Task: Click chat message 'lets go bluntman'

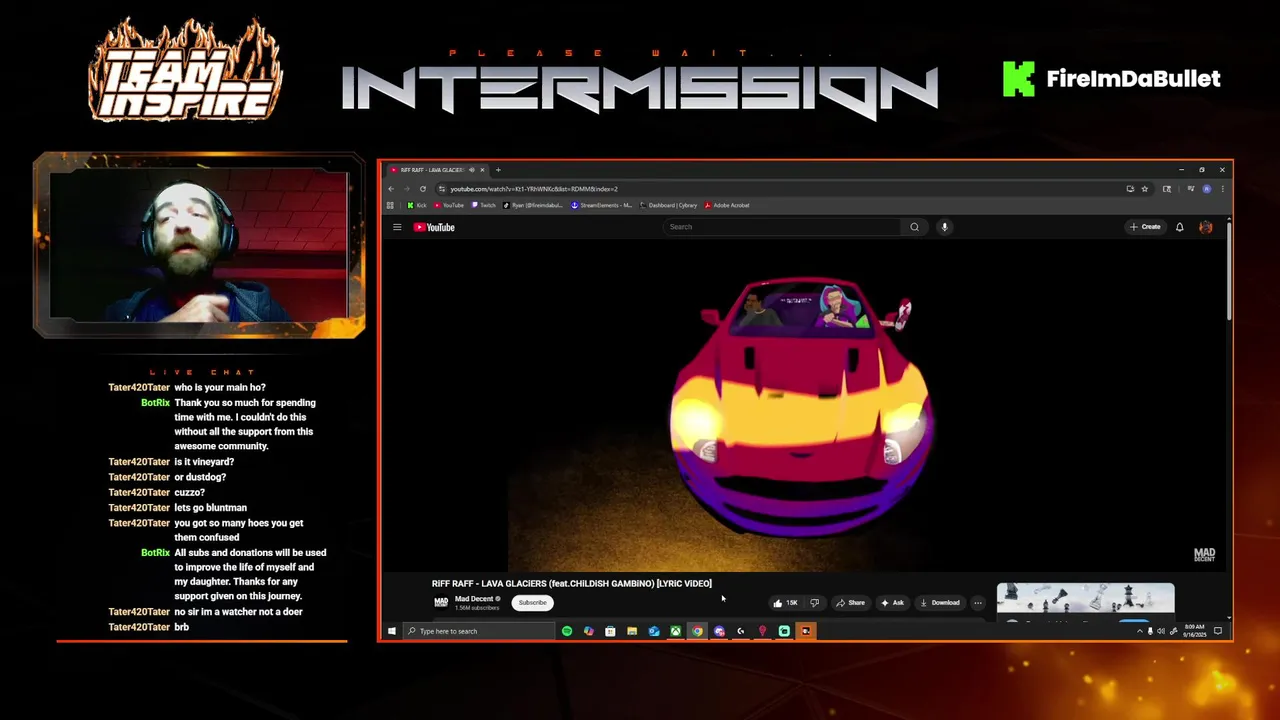Action: tap(210, 507)
